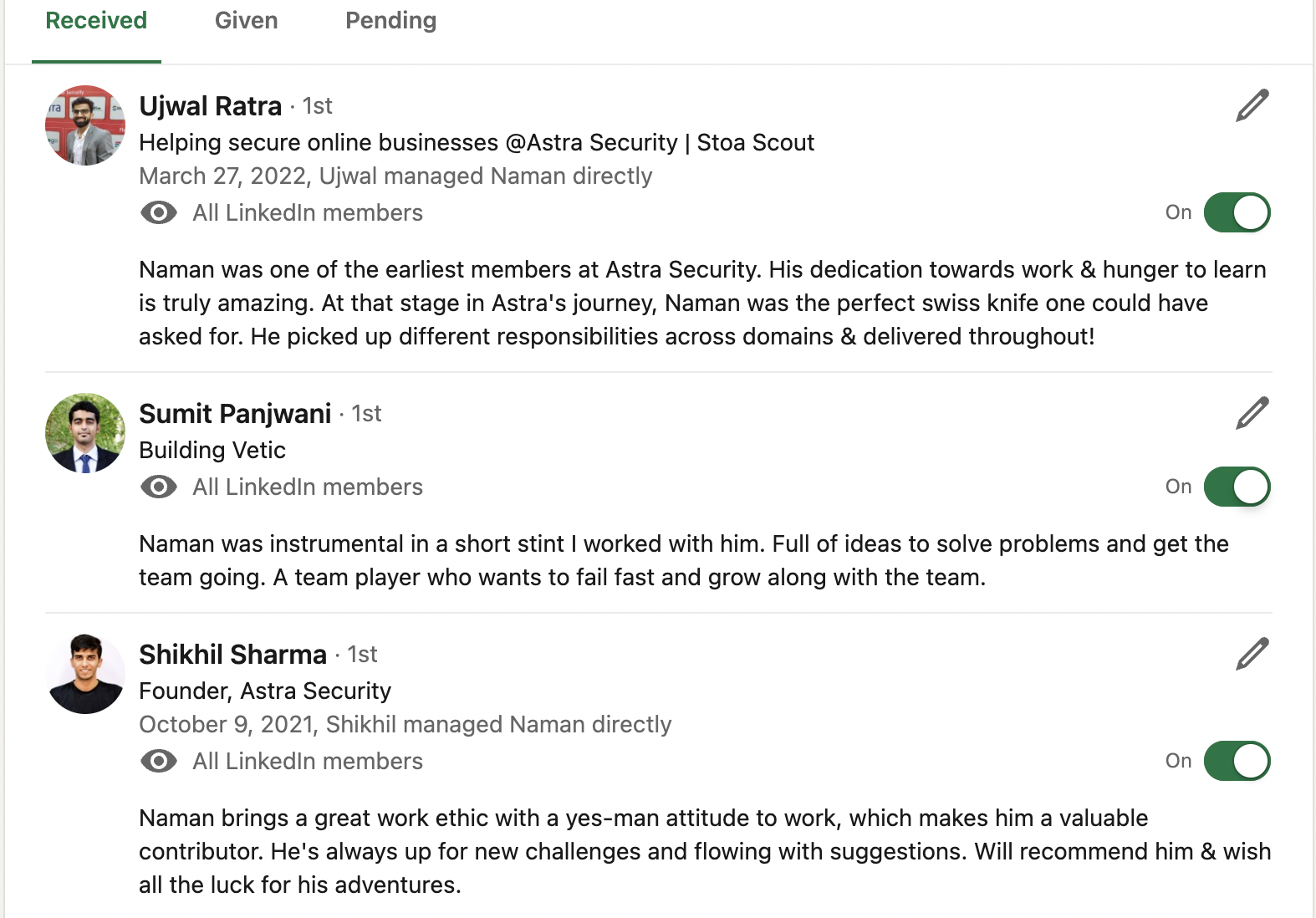1316x918 pixels.
Task: Switch off Shikhil Sharma's recommendation toggle
Action: click(1237, 761)
